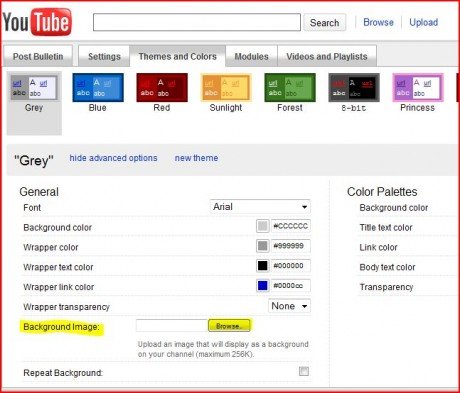Image resolution: width=460 pixels, height=393 pixels.
Task: Pick the Sunlight theme thumbnail
Action: coord(226,88)
